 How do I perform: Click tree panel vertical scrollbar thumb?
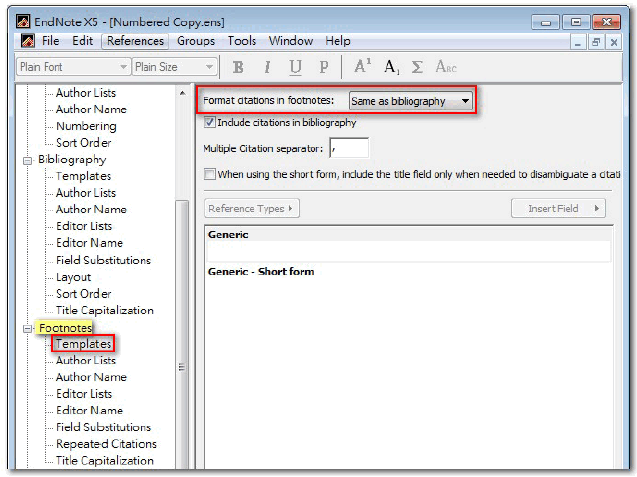tap(182, 333)
